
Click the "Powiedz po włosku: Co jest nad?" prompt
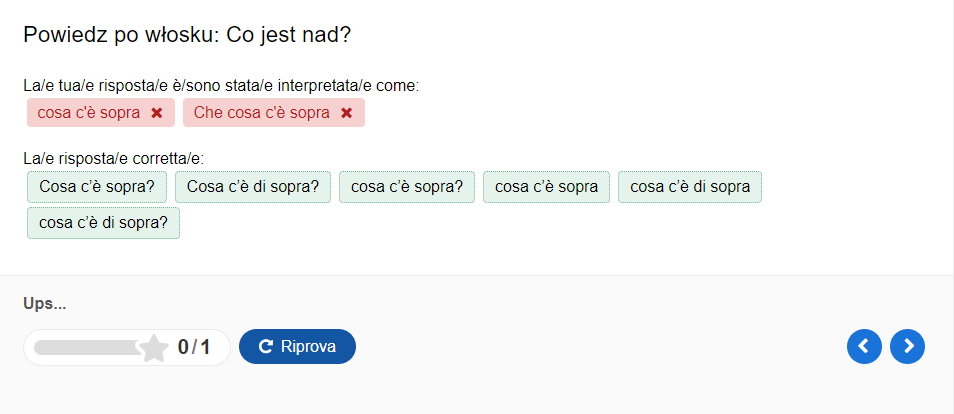(187, 35)
